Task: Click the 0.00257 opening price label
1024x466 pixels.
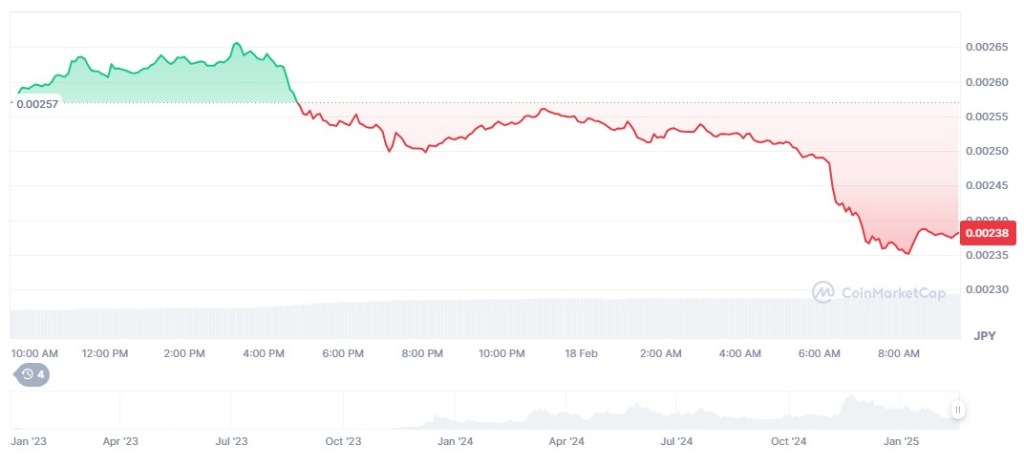Action: [x=38, y=103]
